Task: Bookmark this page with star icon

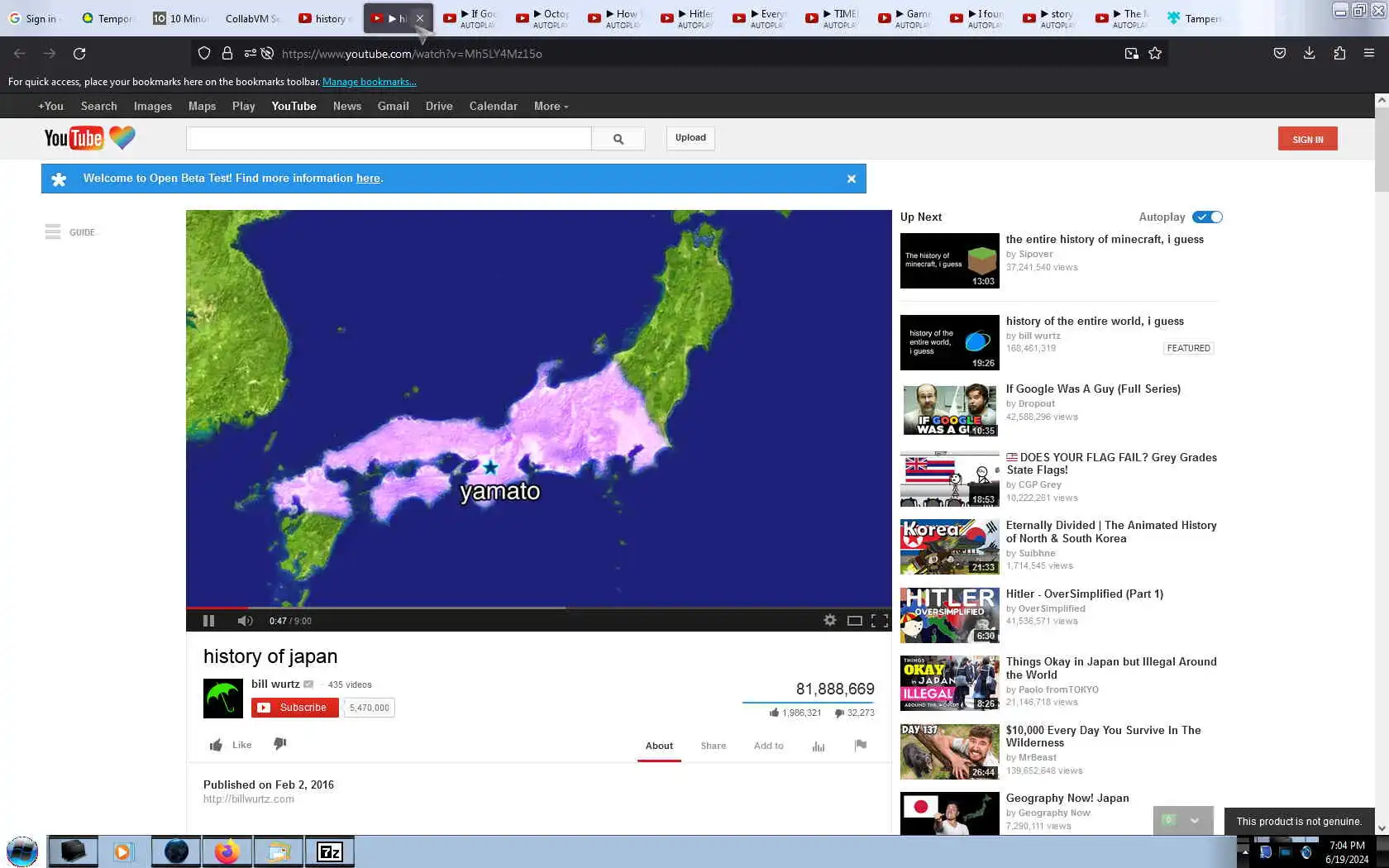Action: point(1155,54)
